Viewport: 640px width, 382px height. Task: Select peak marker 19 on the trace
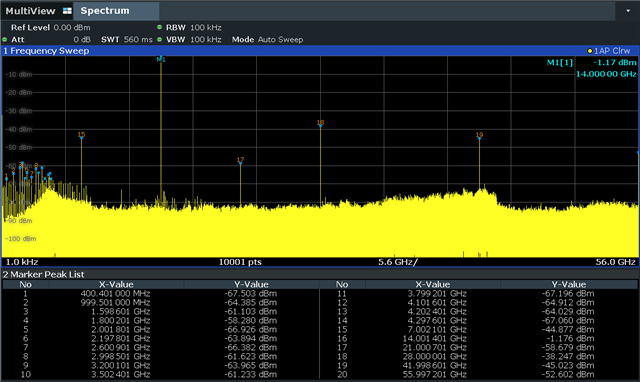coord(479,135)
